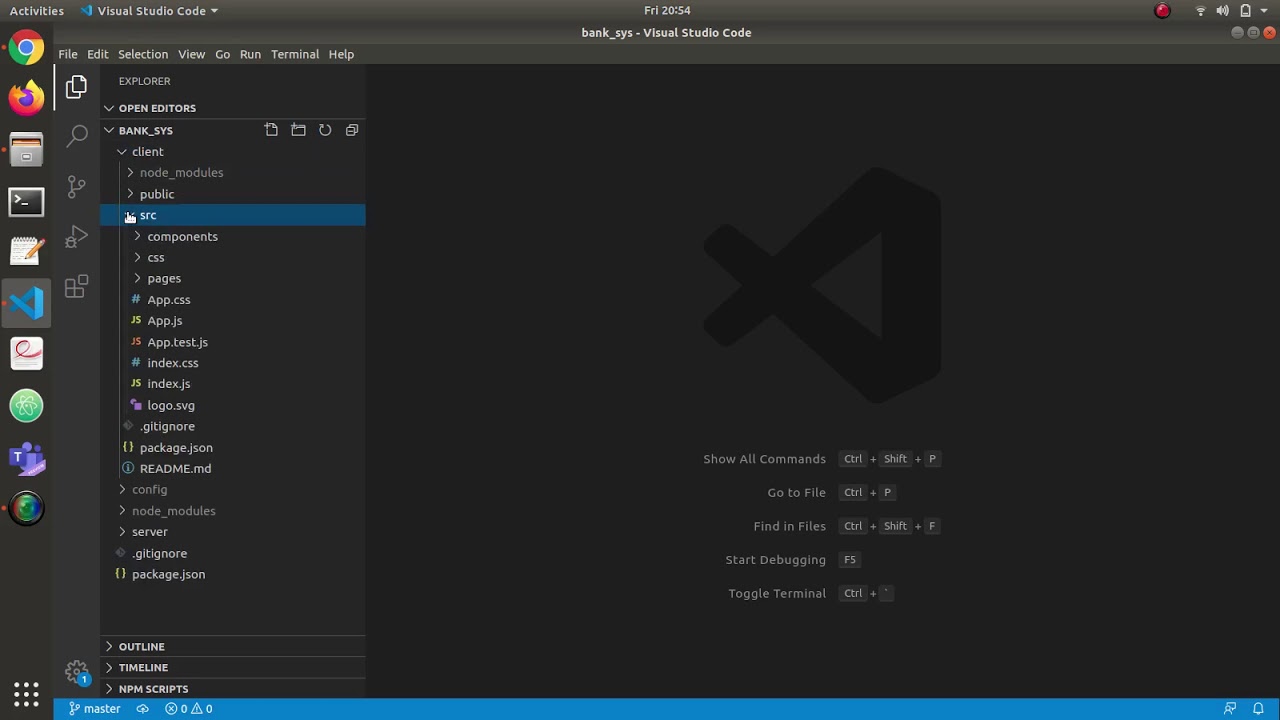Open the index.js file
This screenshot has width=1280, height=720.
click(x=233, y=384)
